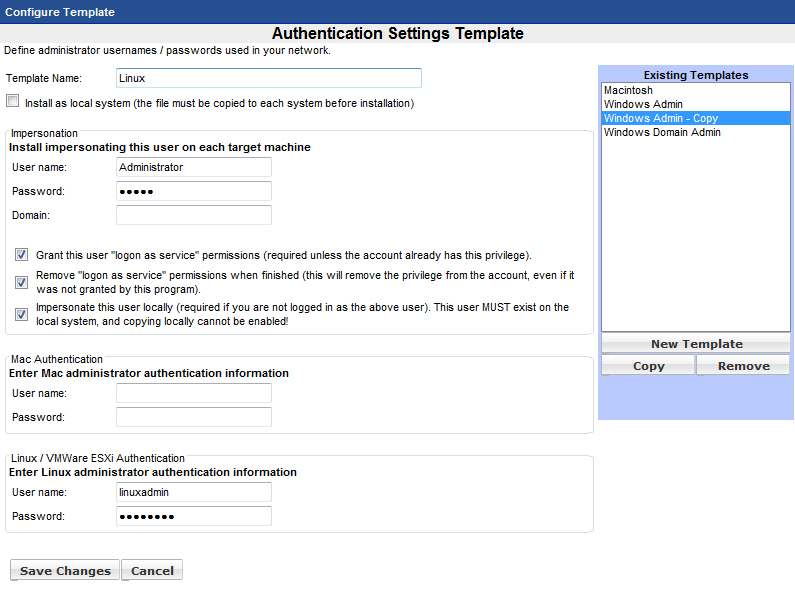Viewport: 795px width, 589px height.
Task: Select the Mac Authentication User name field
Action: pyautogui.click(x=193, y=393)
